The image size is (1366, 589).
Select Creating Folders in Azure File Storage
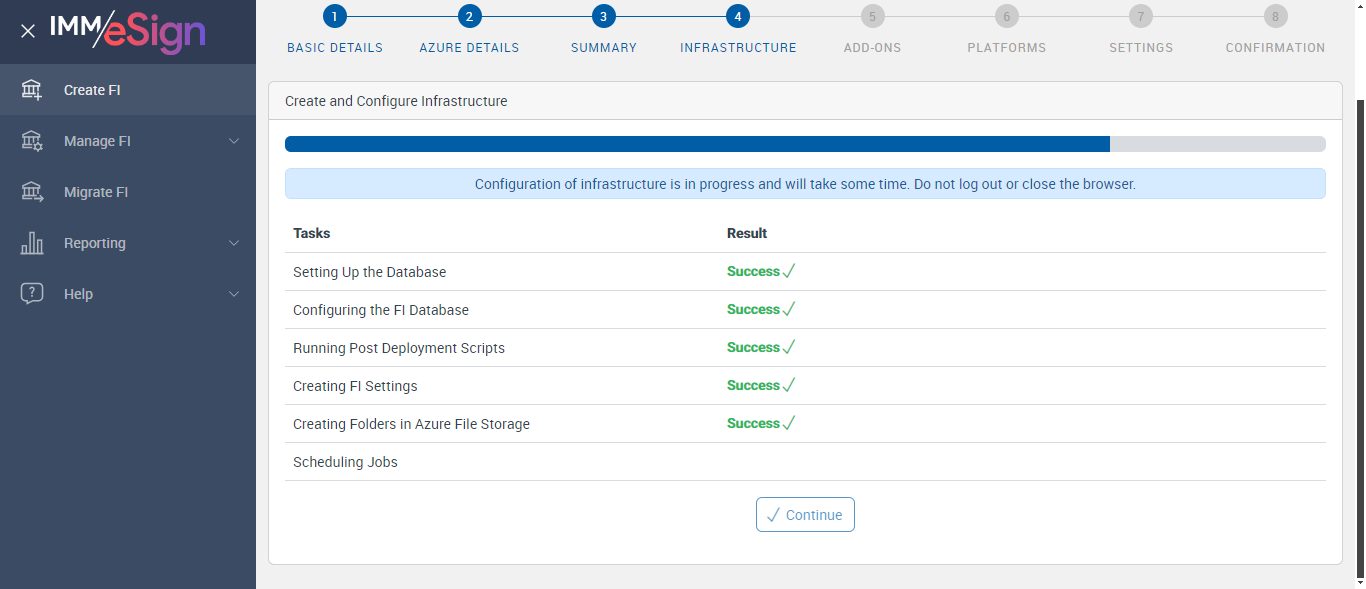tap(411, 424)
